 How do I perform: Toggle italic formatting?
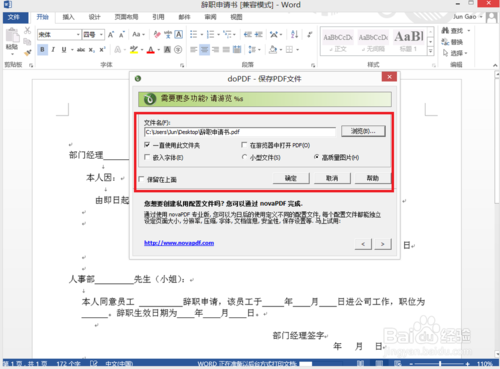coord(53,50)
